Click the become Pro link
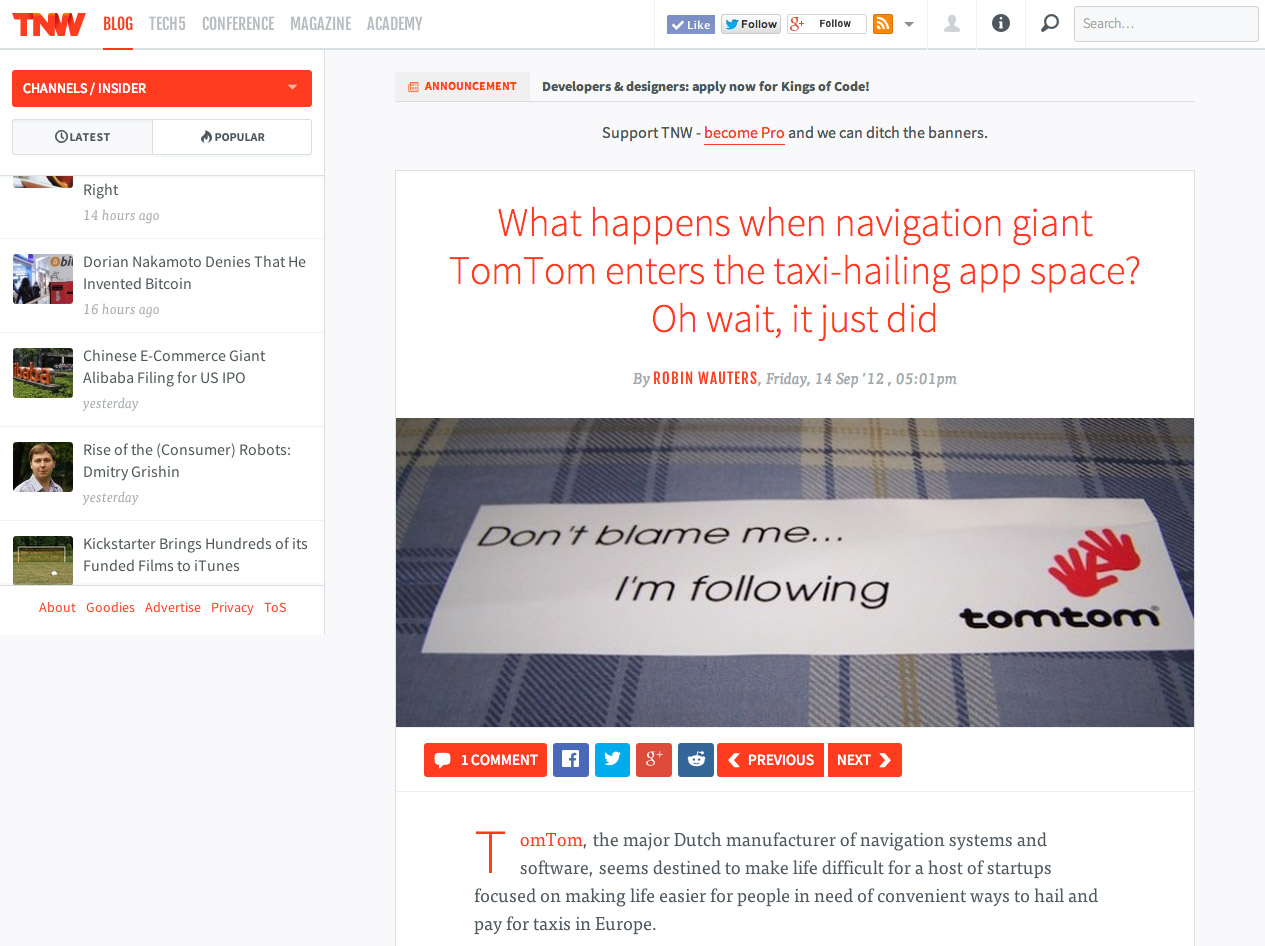Screen dimensions: 1265x946 point(744,133)
